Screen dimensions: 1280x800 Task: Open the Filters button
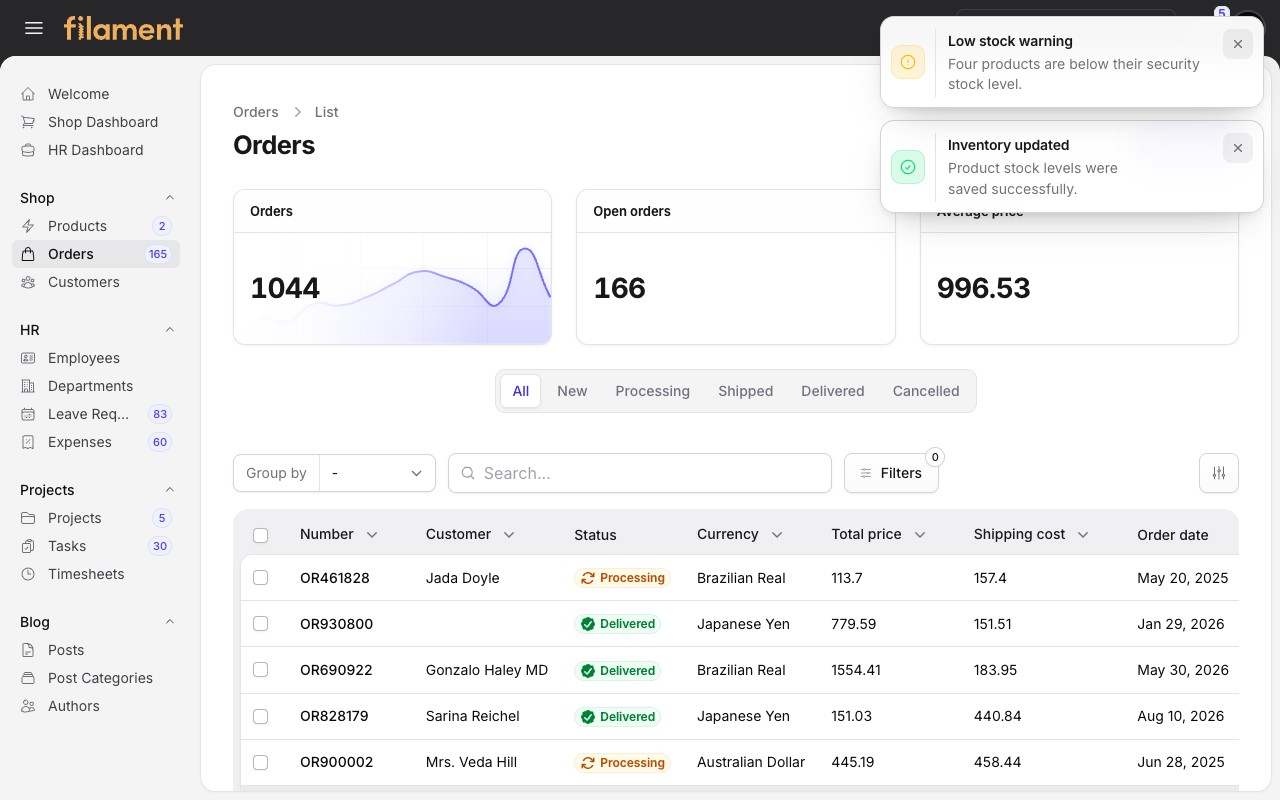[x=891, y=473]
